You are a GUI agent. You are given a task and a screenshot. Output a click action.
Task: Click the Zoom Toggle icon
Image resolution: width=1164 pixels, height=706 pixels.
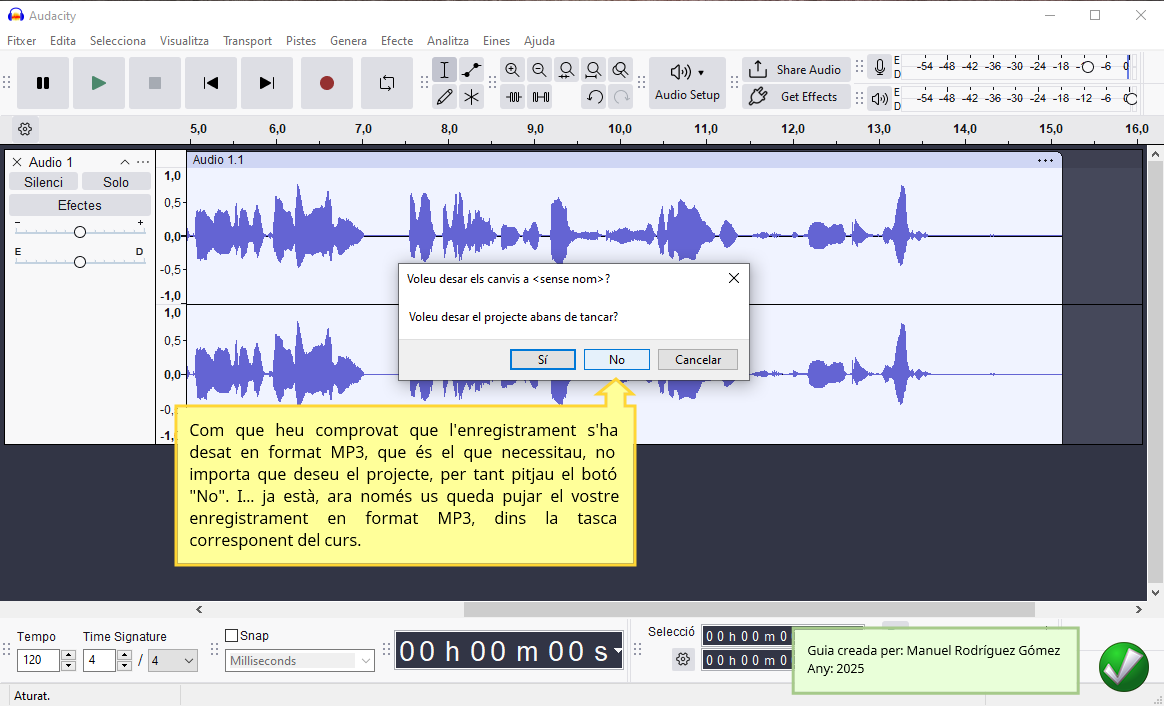[x=620, y=70]
